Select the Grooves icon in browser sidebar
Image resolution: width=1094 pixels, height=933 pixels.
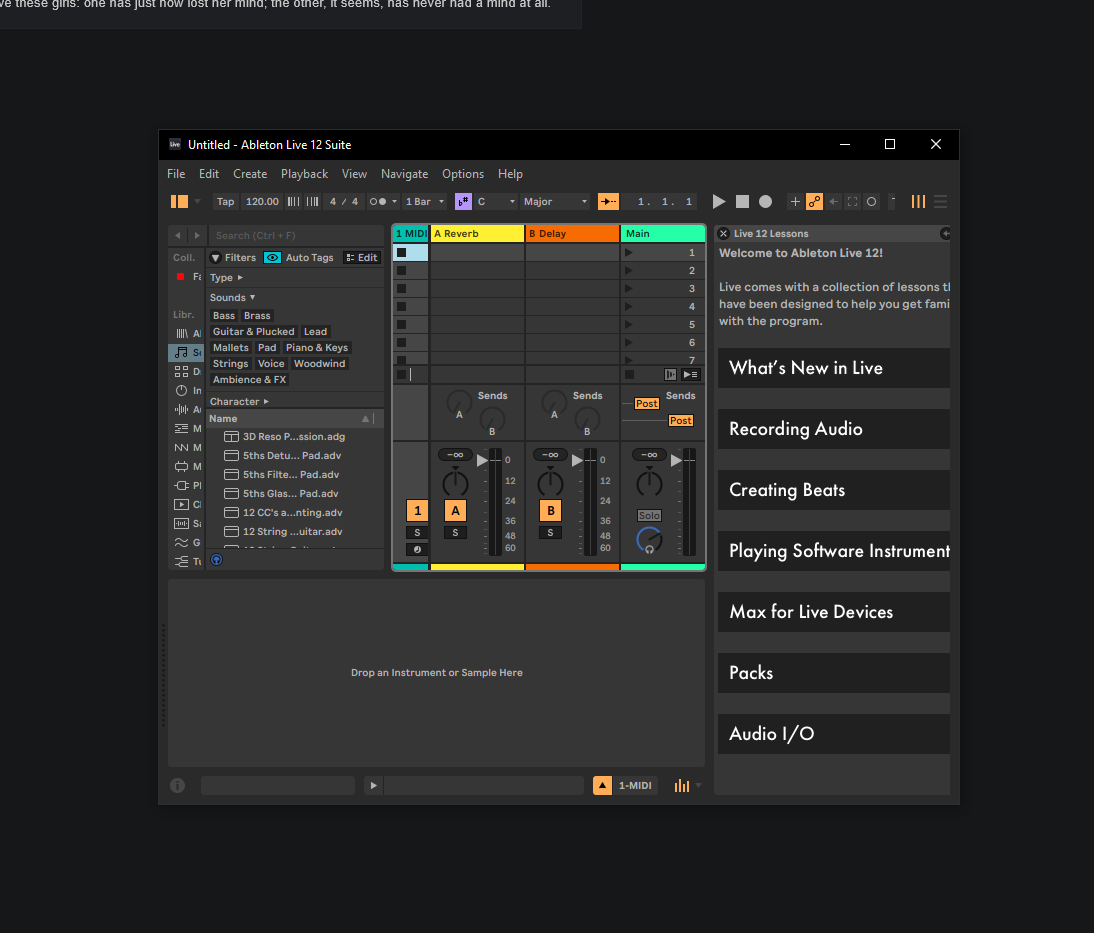point(181,542)
